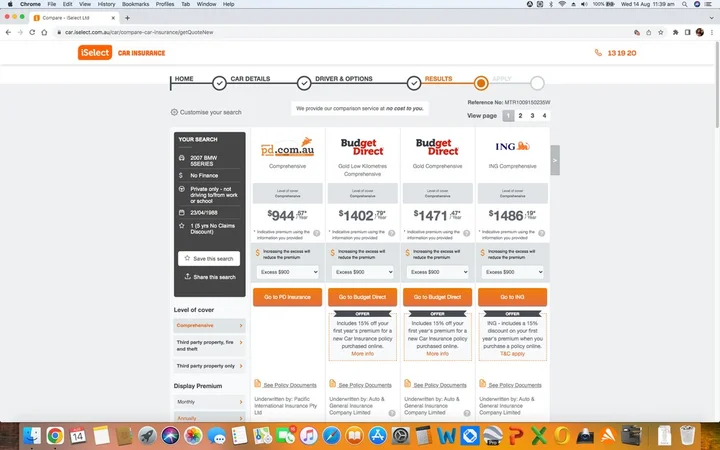The height and width of the screenshot is (450, 720).
Task: Click the ING logo
Action: click(x=512, y=146)
